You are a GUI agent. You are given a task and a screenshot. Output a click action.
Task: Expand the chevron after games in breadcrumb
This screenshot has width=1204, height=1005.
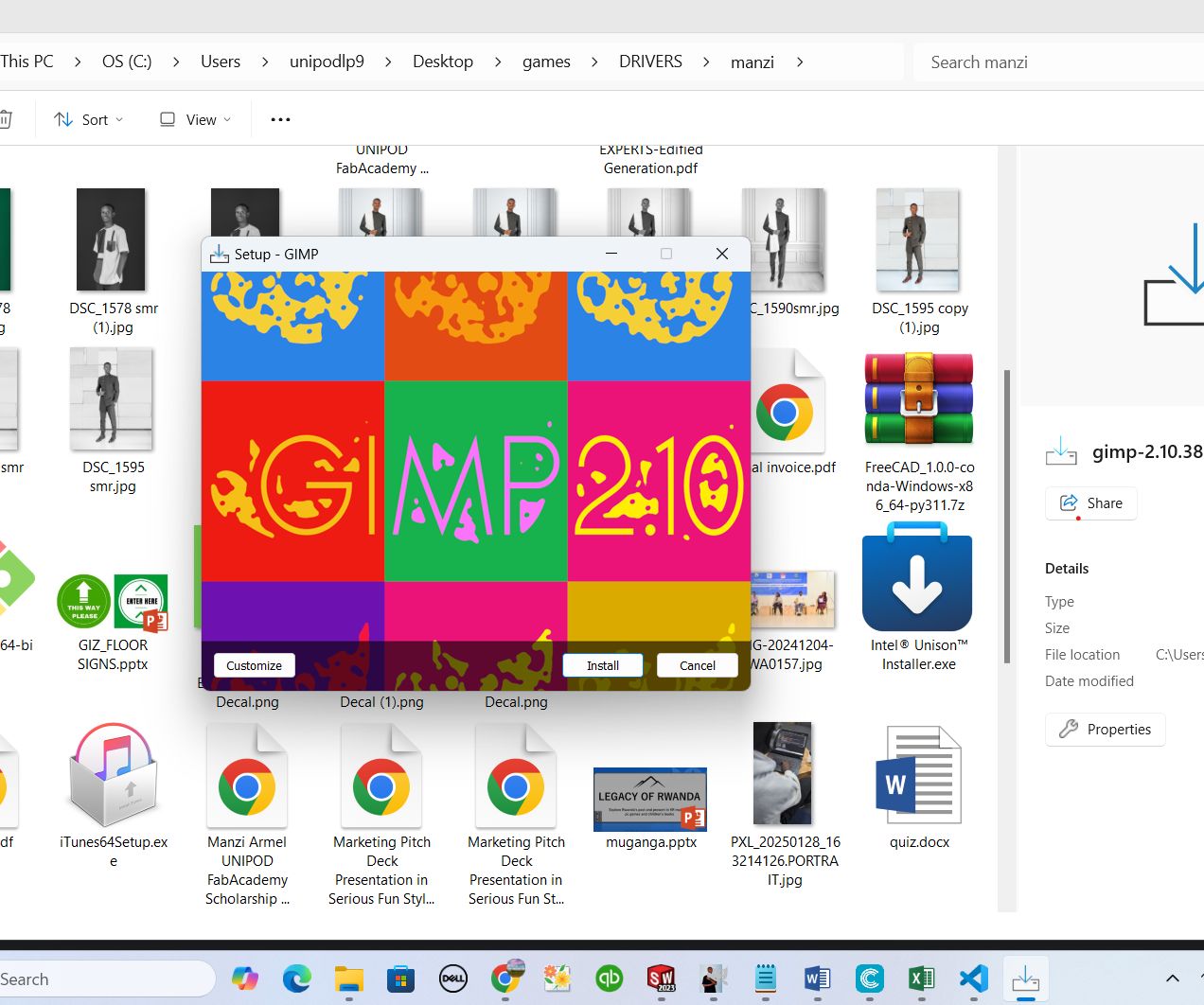[x=594, y=62]
